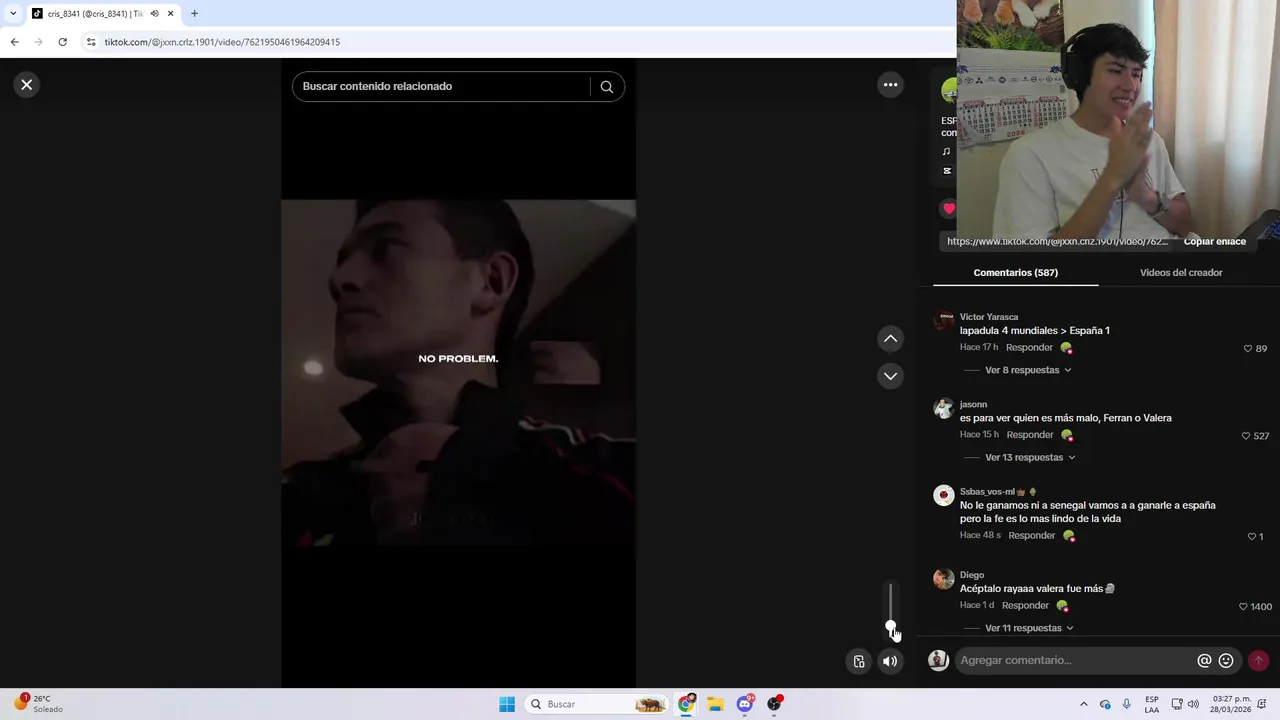Open a new browser tab with plus
Screen dimensions: 1280x720
195,14
